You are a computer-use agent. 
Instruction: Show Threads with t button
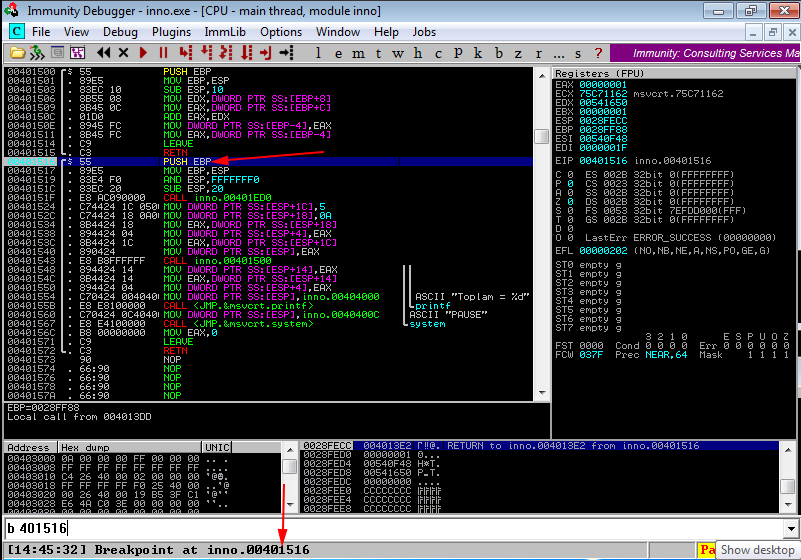pos(378,53)
